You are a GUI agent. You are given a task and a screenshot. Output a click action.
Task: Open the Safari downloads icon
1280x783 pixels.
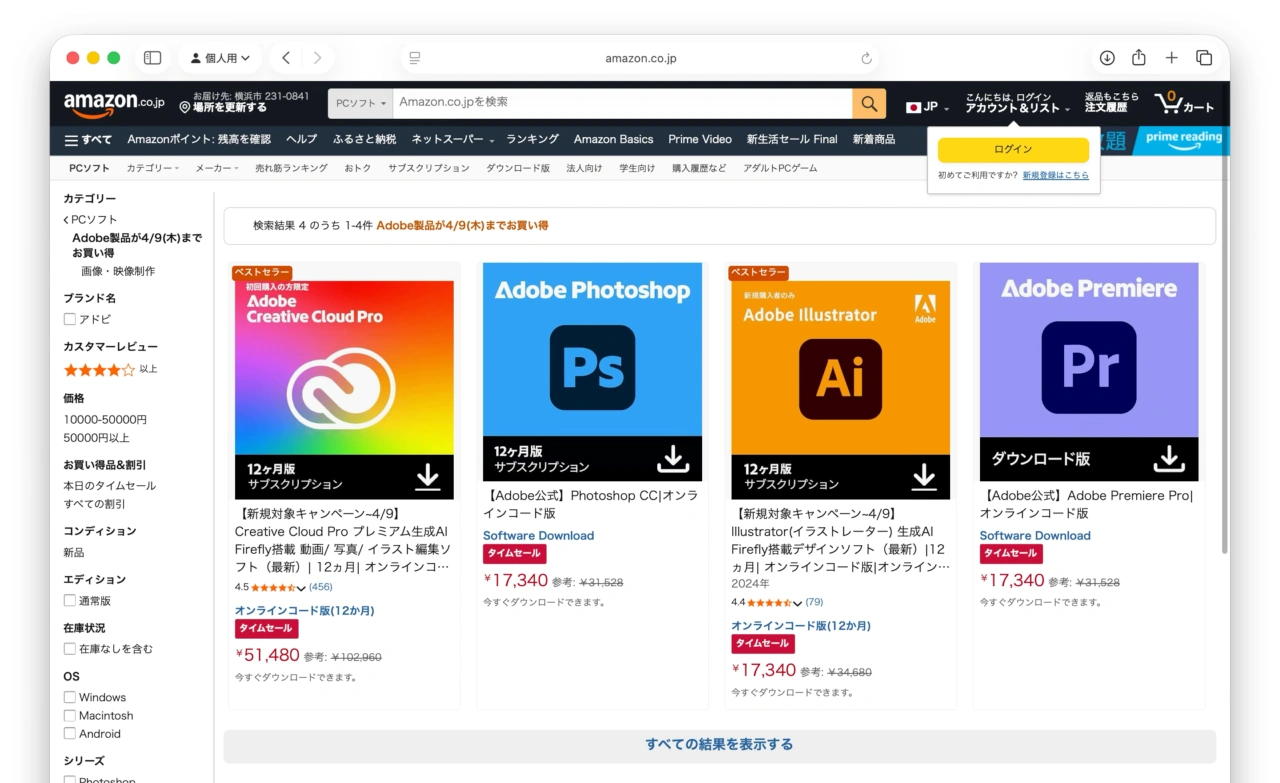[1107, 57]
